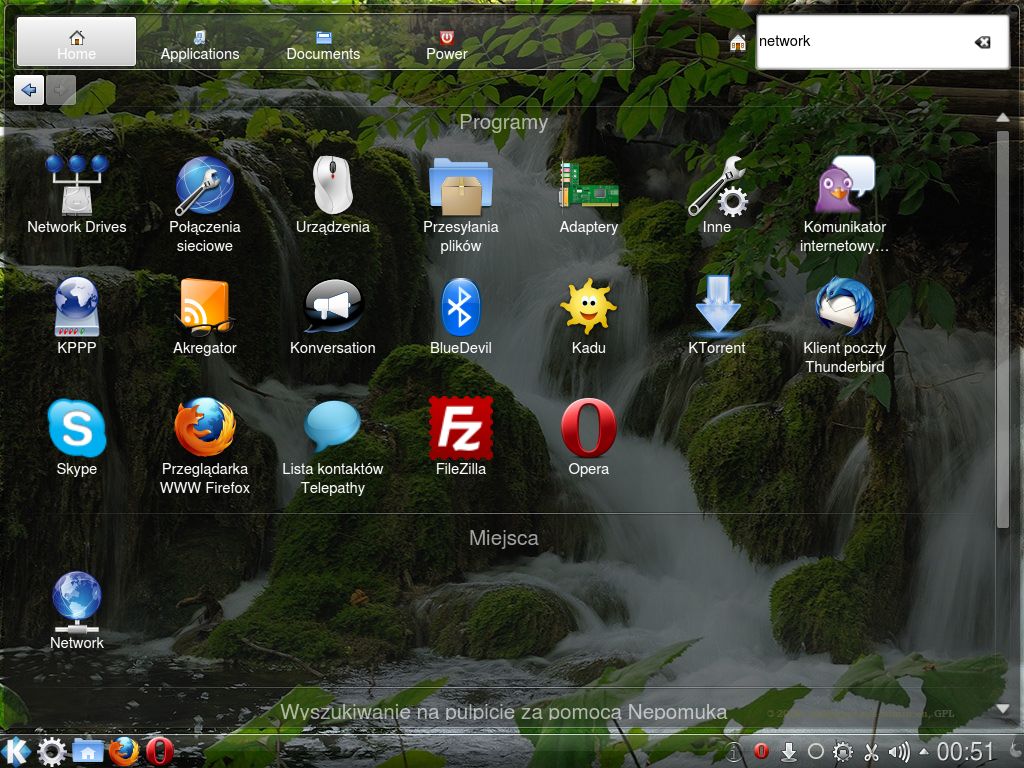The image size is (1024, 768).
Task: Click the scrollbar up arrow
Action: point(1002,118)
